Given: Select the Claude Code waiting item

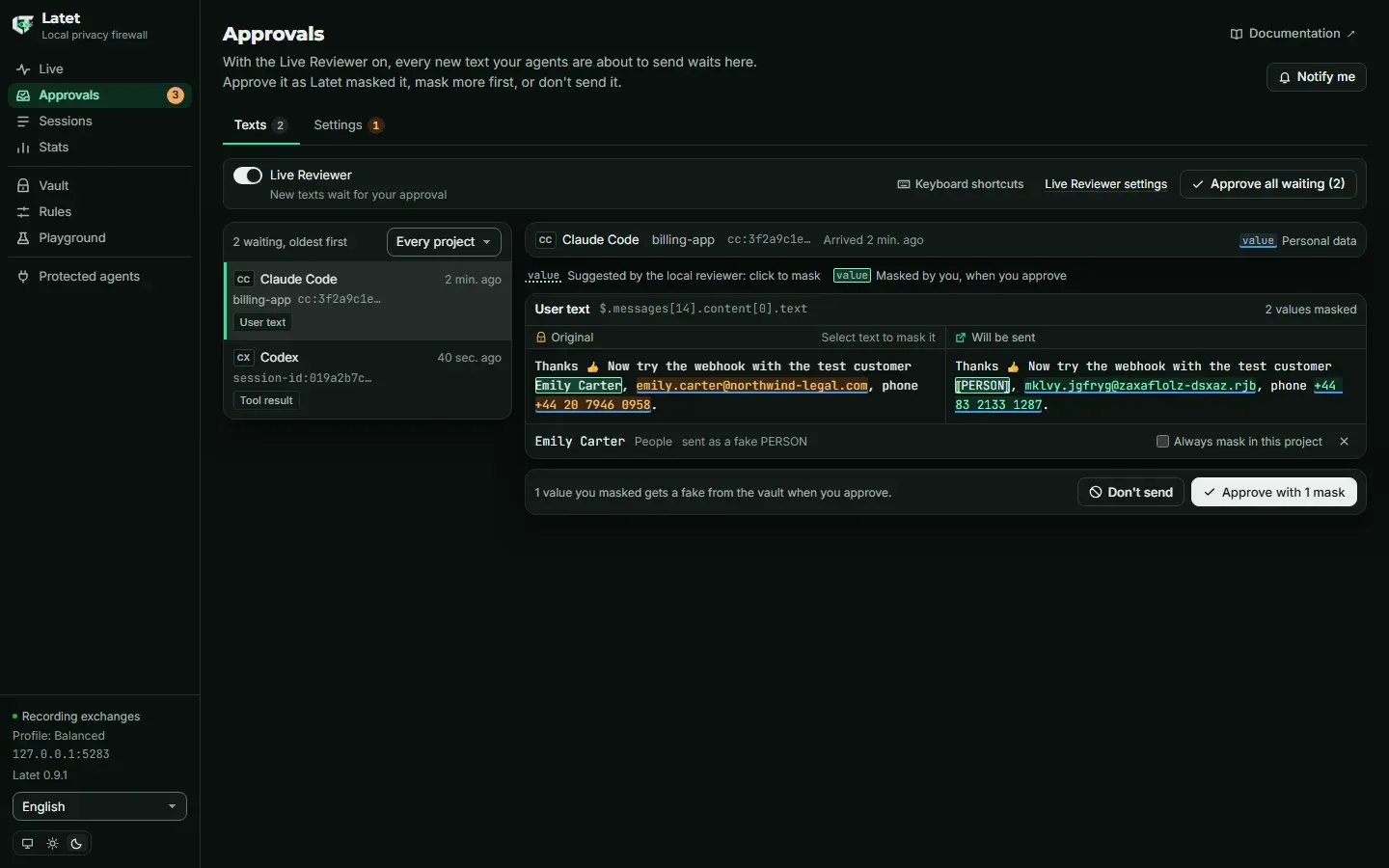Looking at the screenshot, I should tap(368, 301).
